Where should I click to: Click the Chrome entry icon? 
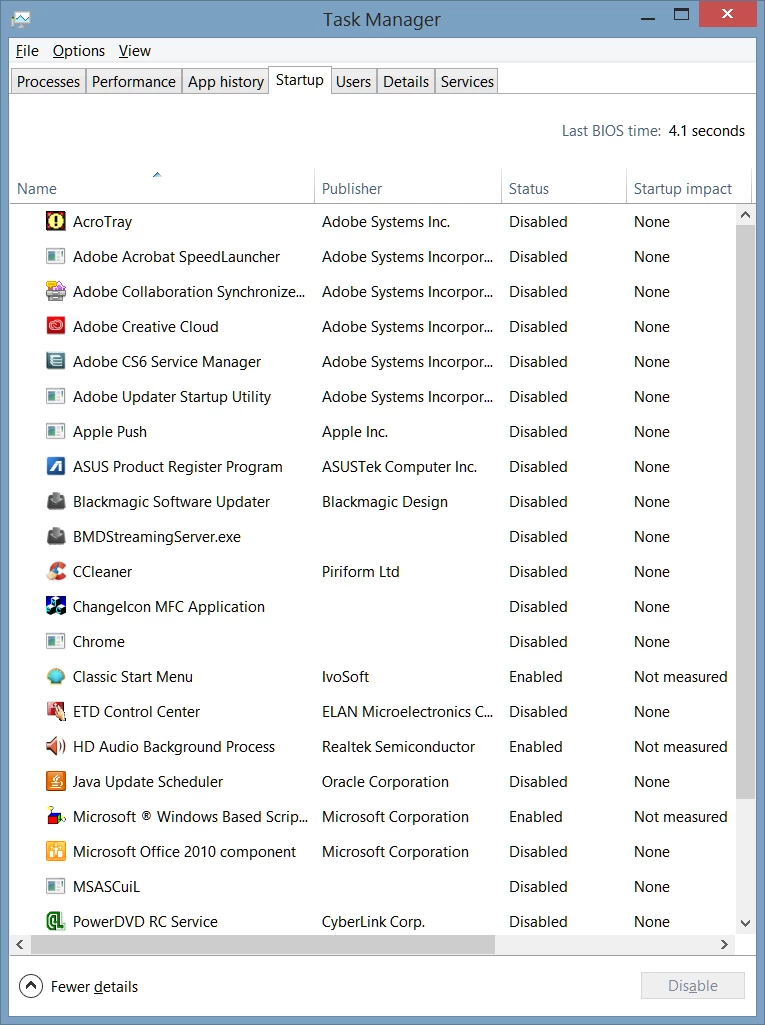pyautogui.click(x=56, y=641)
